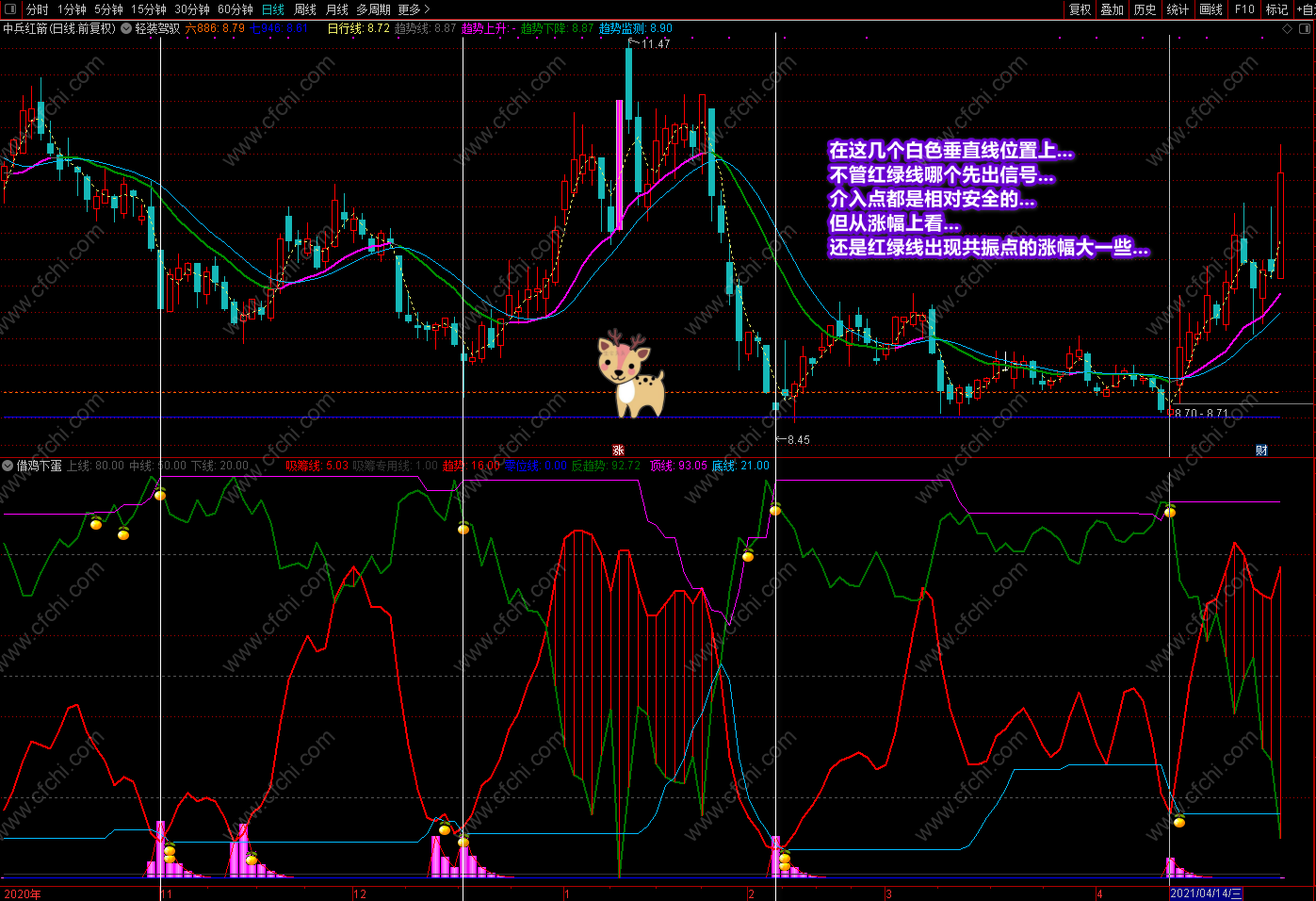
Task: Open the 画线 drawing tools
Action: coord(1211,9)
